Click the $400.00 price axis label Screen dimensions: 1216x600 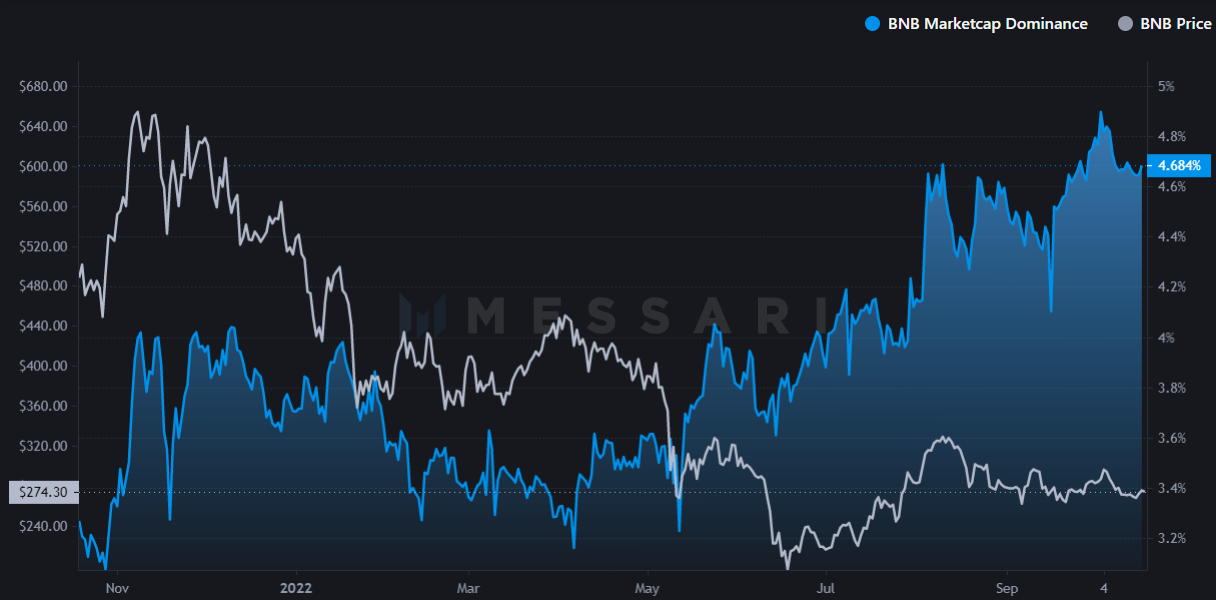(43, 366)
